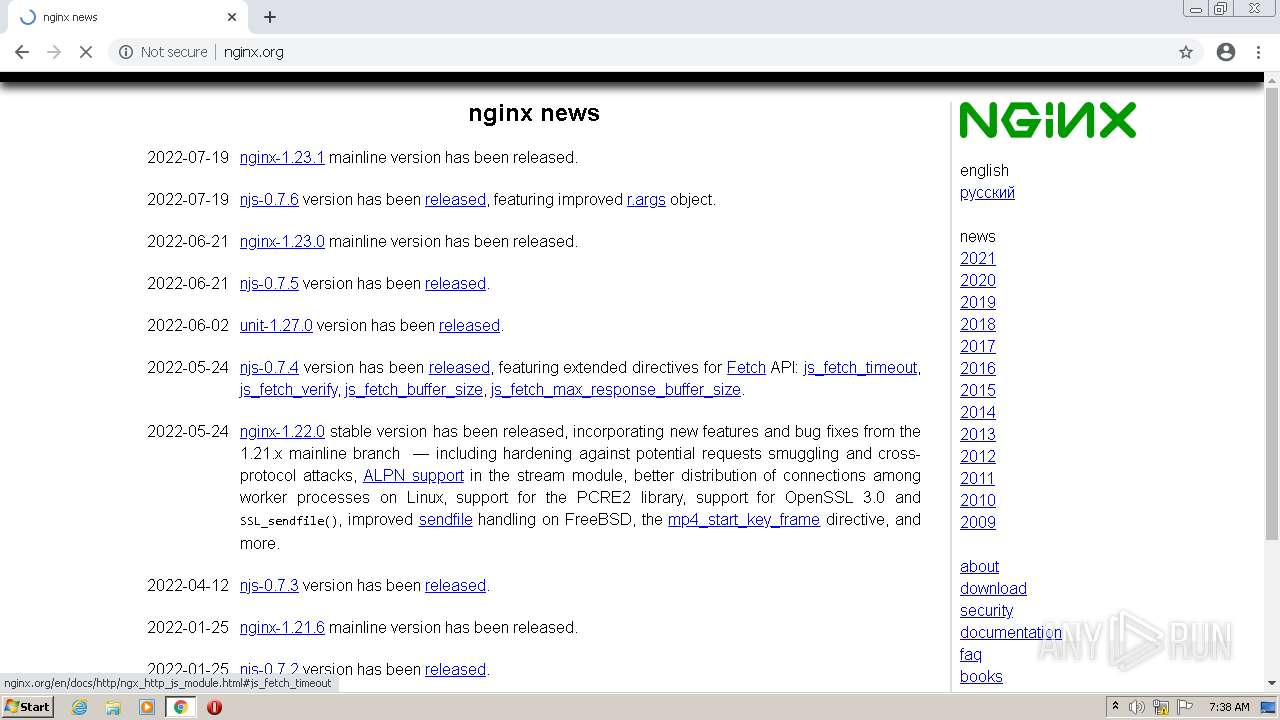Open the nginx-1.23.1 release link
The image size is (1280, 720).
click(x=282, y=157)
